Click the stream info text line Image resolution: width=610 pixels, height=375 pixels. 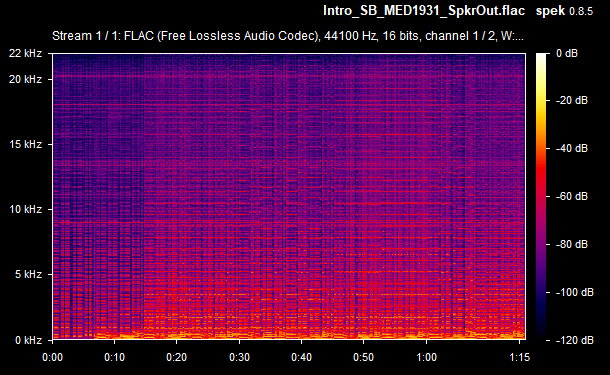[x=287, y=36]
